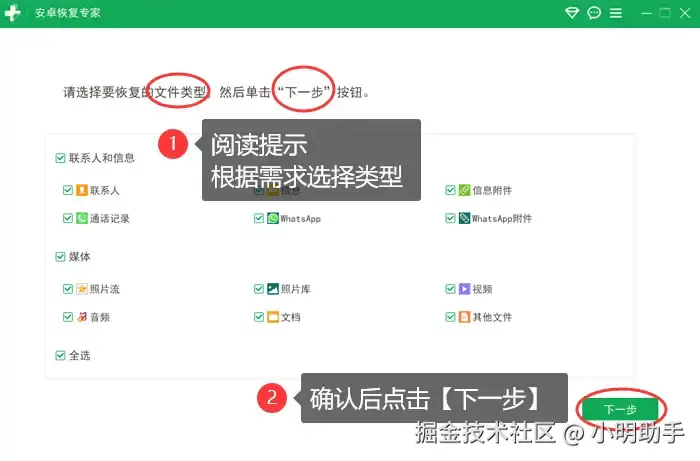The width and height of the screenshot is (700, 461).
Task: Click the 通话记录 phone icon
Action: pyautogui.click(x=82, y=218)
